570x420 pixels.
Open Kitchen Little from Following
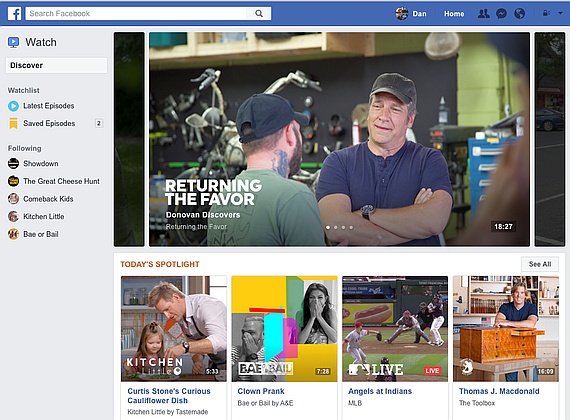coord(44,216)
